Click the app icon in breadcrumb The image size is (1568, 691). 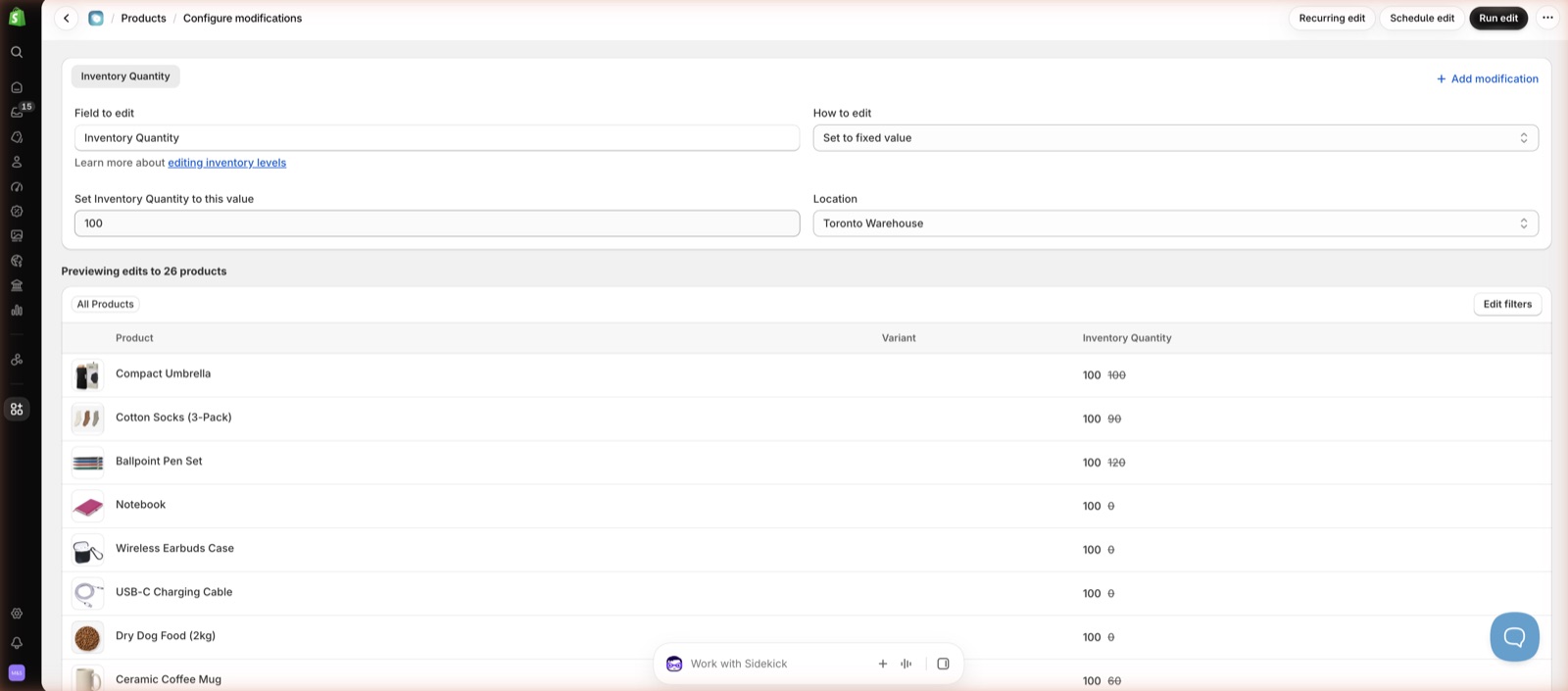click(x=96, y=18)
